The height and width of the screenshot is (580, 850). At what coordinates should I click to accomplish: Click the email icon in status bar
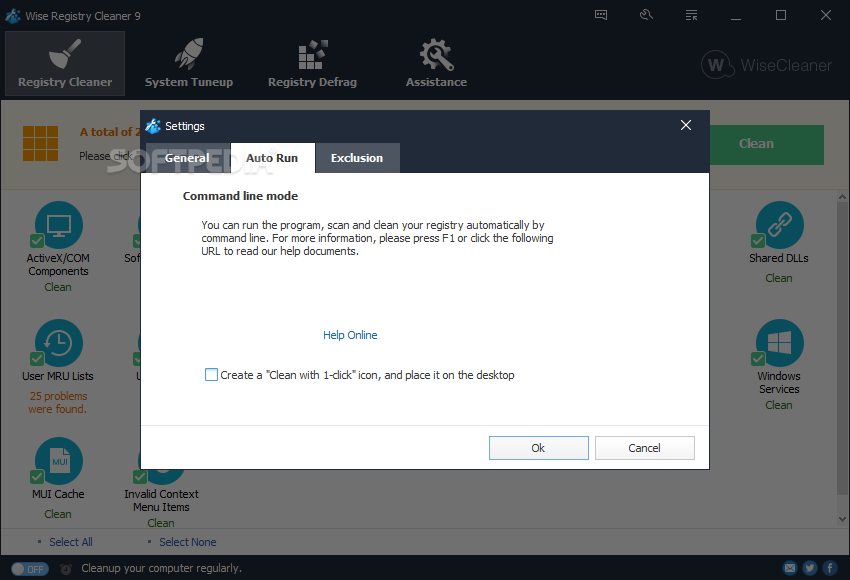(x=790, y=568)
